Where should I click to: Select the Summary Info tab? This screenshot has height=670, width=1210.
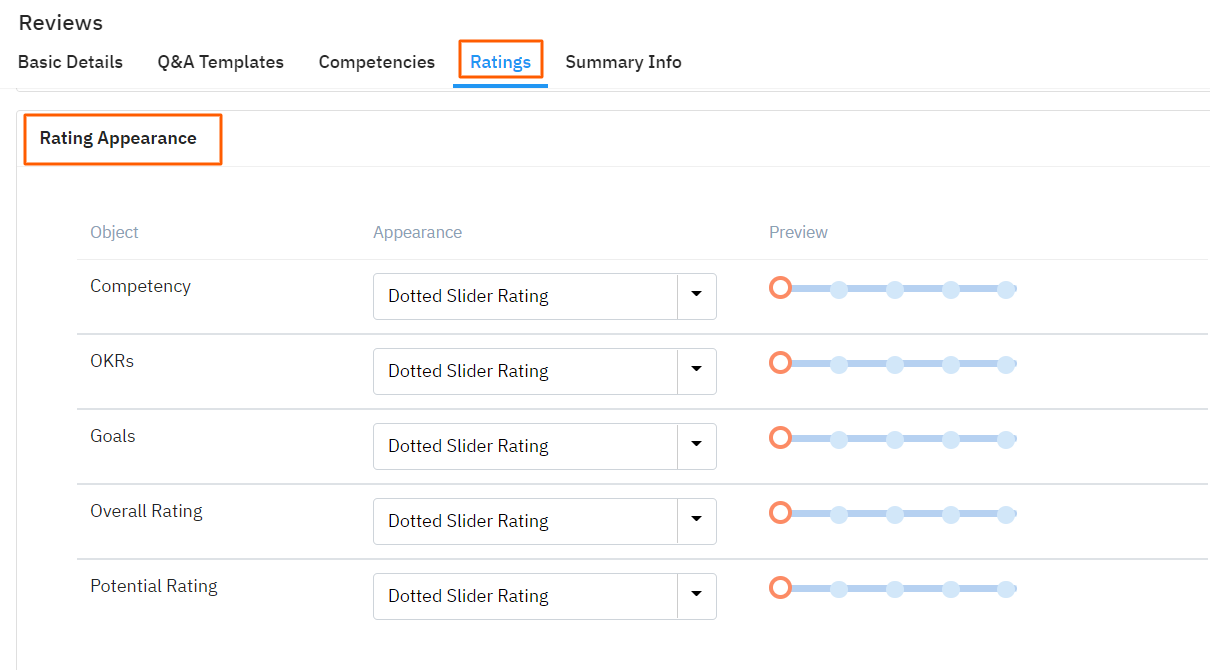click(623, 62)
